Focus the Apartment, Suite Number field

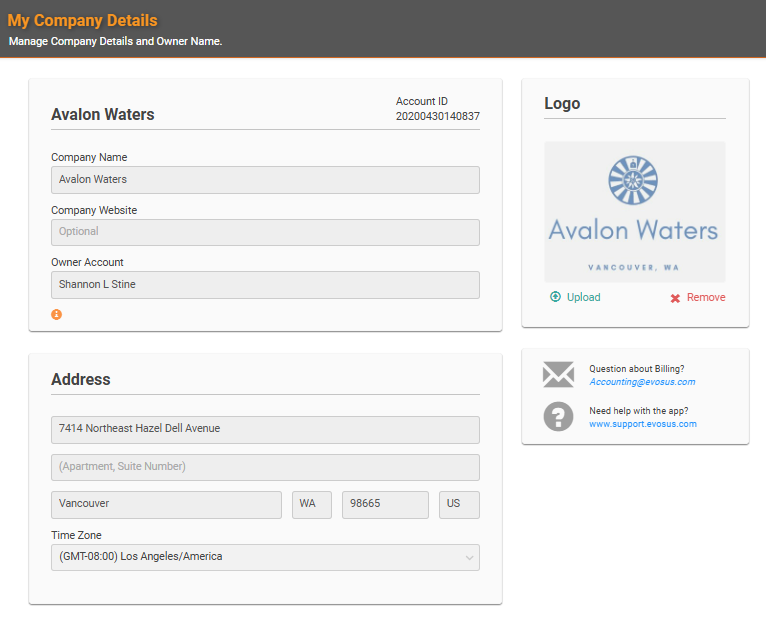pos(265,467)
